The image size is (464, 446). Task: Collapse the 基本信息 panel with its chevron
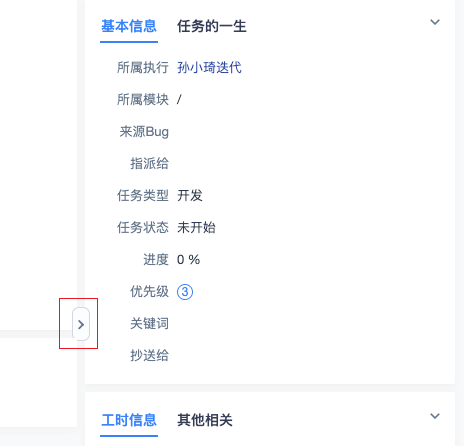point(435,22)
